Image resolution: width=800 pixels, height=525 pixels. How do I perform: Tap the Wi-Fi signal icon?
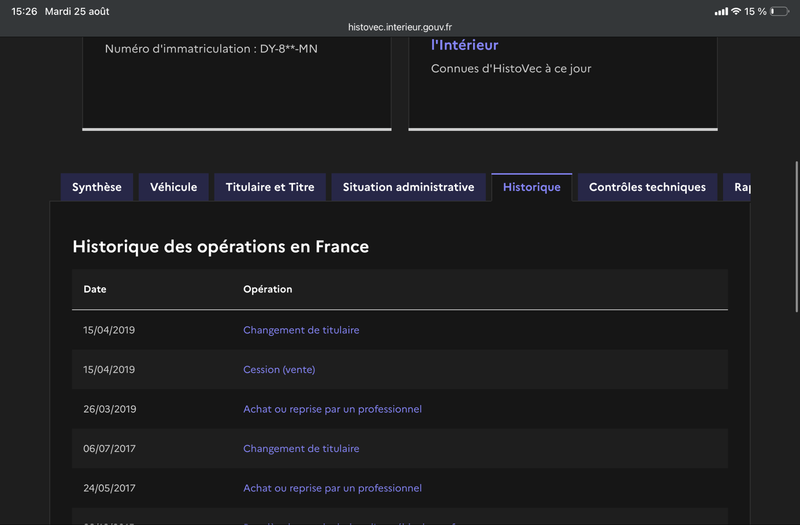[x=736, y=11]
